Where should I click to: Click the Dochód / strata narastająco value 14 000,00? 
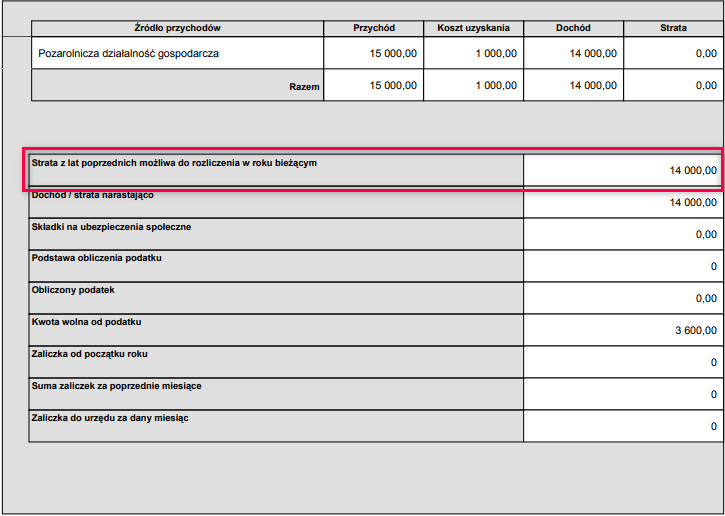pos(693,203)
